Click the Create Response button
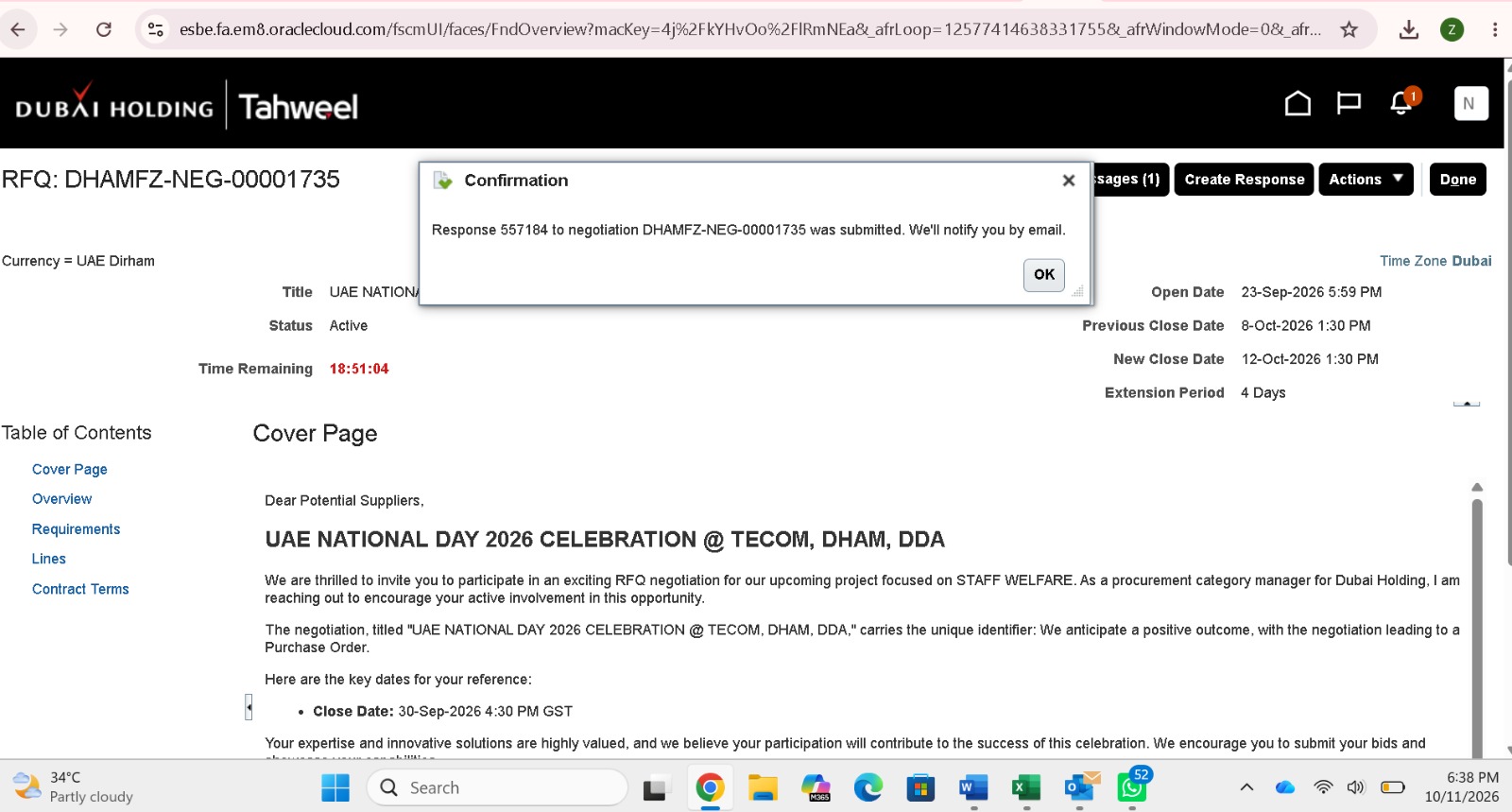The width and height of the screenshot is (1512, 812). (1244, 180)
